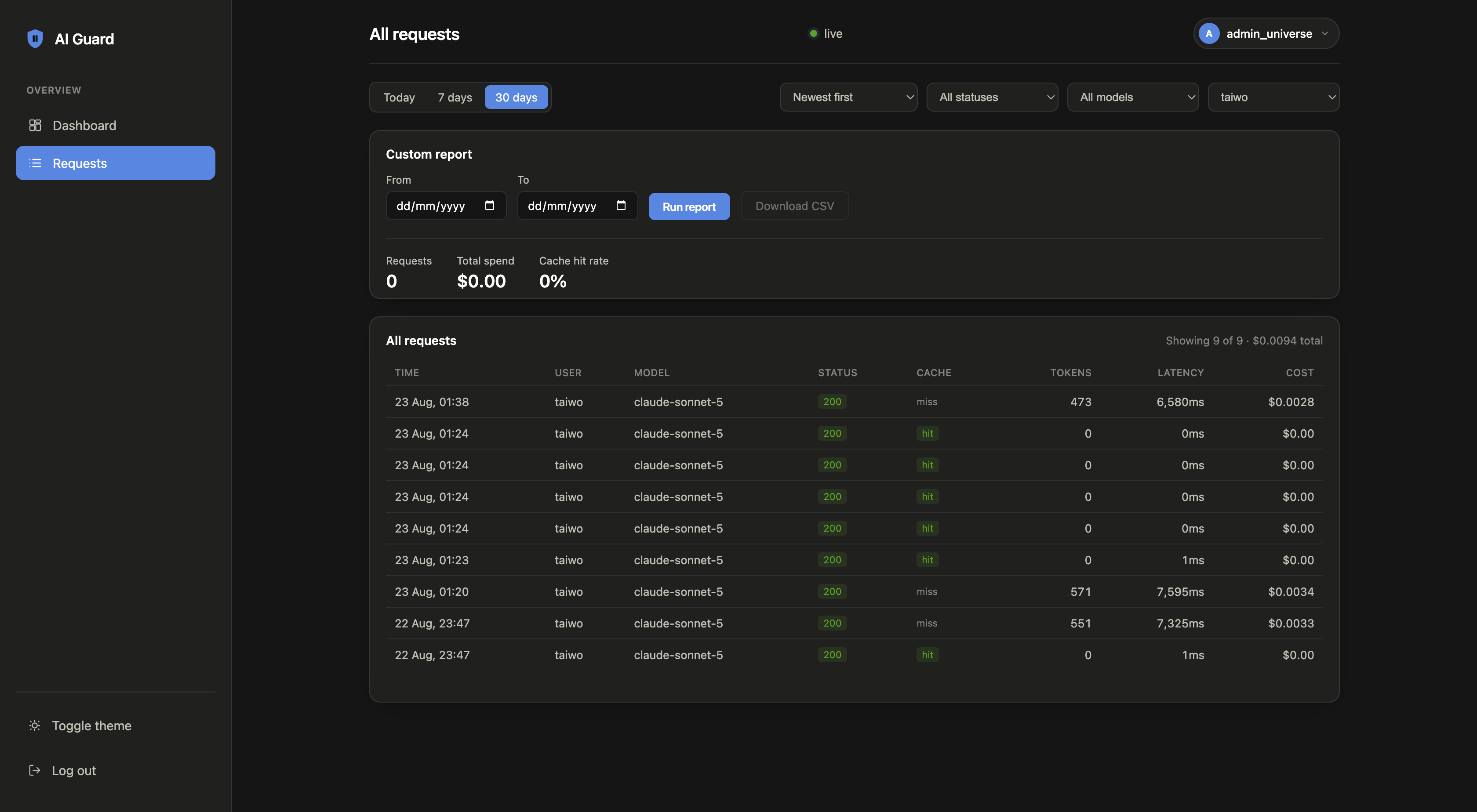Image resolution: width=1477 pixels, height=812 pixels.
Task: Click the $0.0034 cost value
Action: pyautogui.click(x=1291, y=591)
